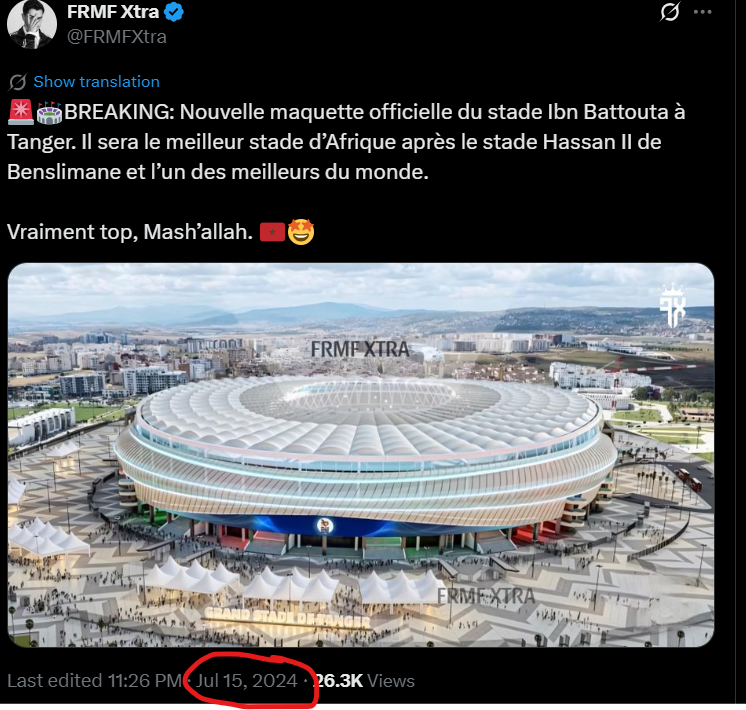Click the 26.3K Views count
Viewport: 746px width, 710px height.
click(x=364, y=681)
